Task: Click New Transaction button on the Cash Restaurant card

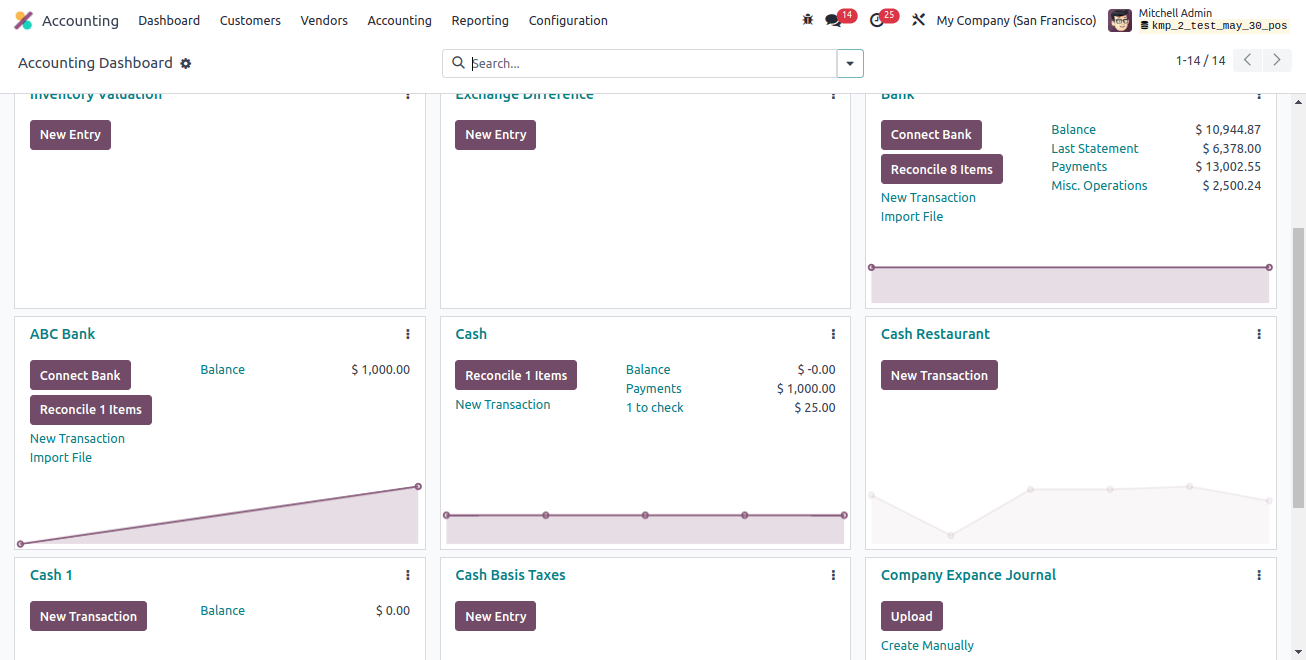Action: pos(939,375)
